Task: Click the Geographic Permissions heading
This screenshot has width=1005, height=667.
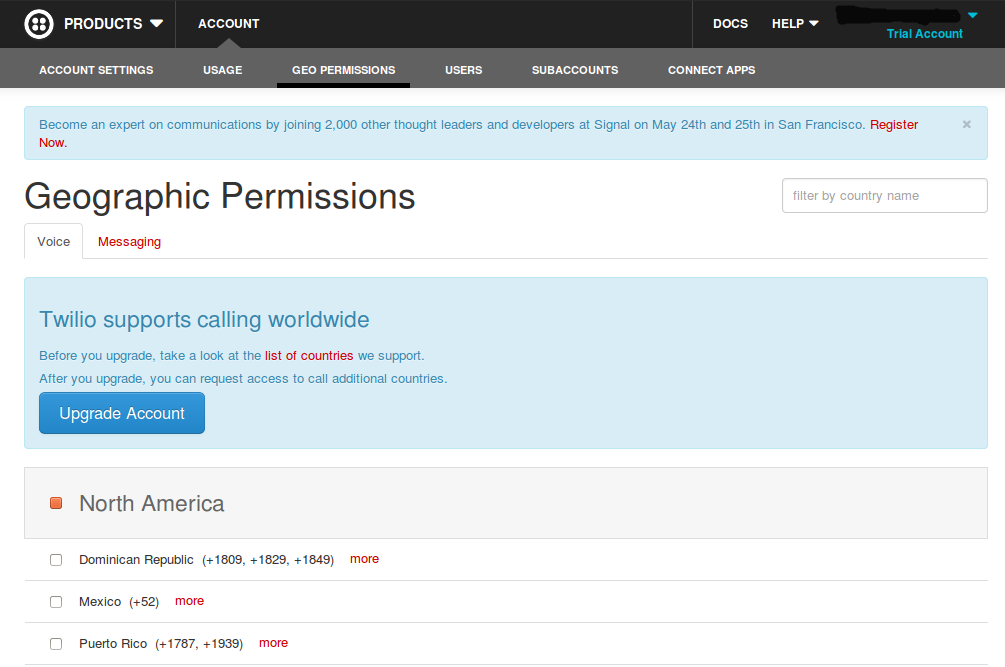Action: (220, 197)
